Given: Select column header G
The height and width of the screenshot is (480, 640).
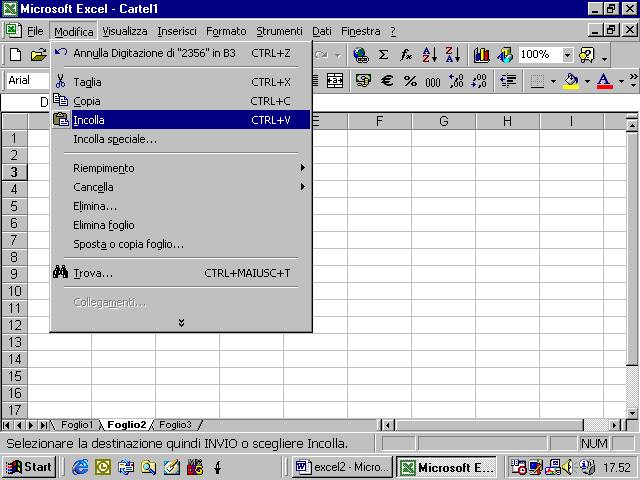Looking at the screenshot, I should point(444,121).
